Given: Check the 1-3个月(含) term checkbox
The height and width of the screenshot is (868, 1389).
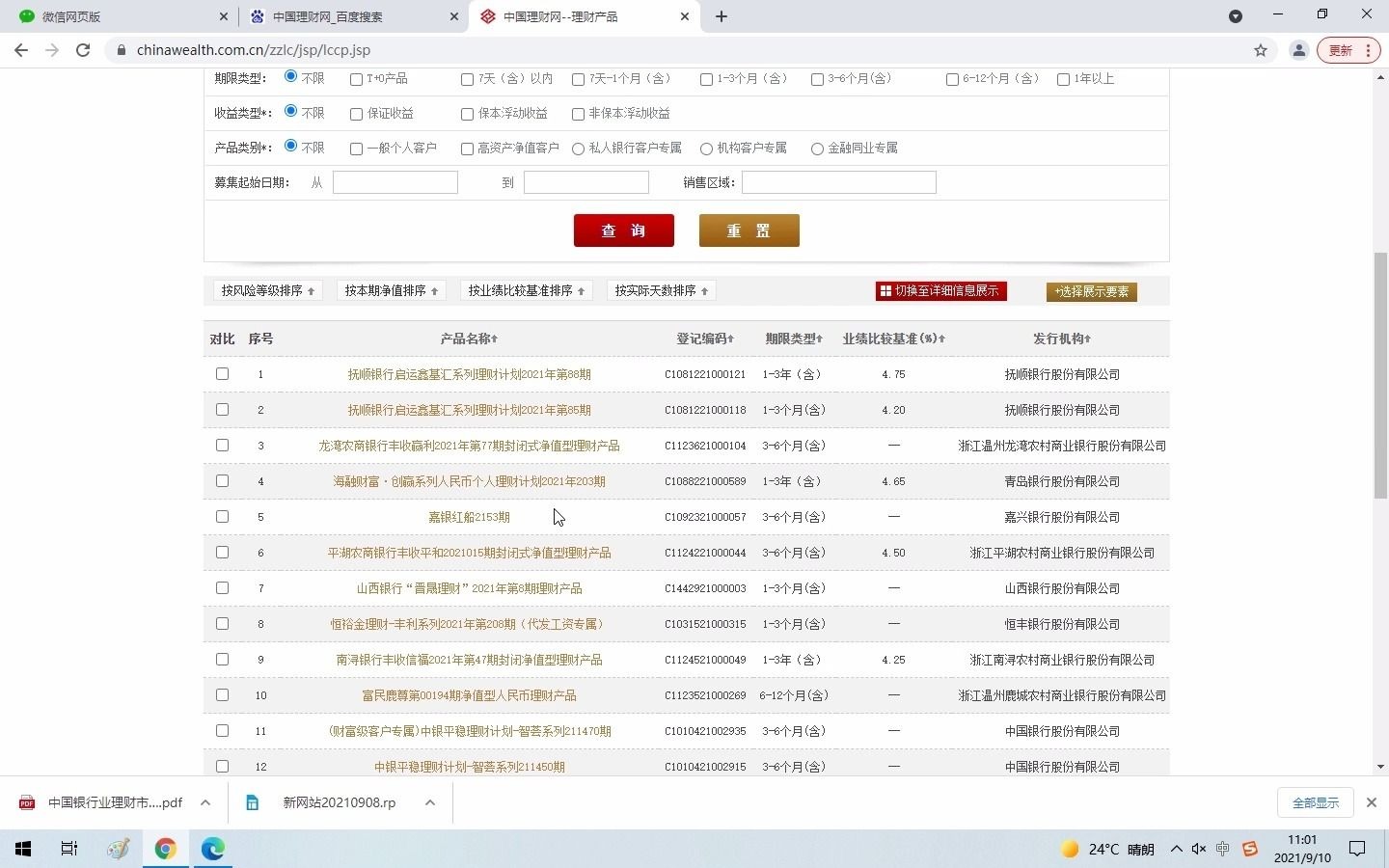Looking at the screenshot, I should (706, 79).
